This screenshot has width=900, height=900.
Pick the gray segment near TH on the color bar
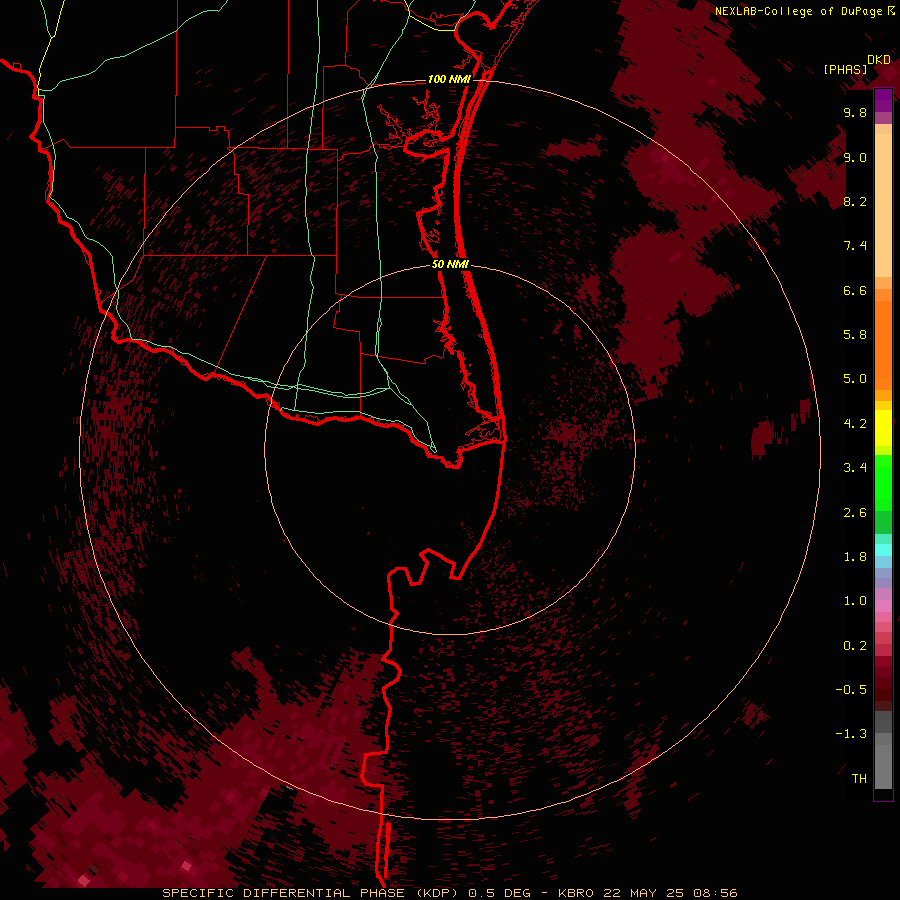pyautogui.click(x=883, y=766)
